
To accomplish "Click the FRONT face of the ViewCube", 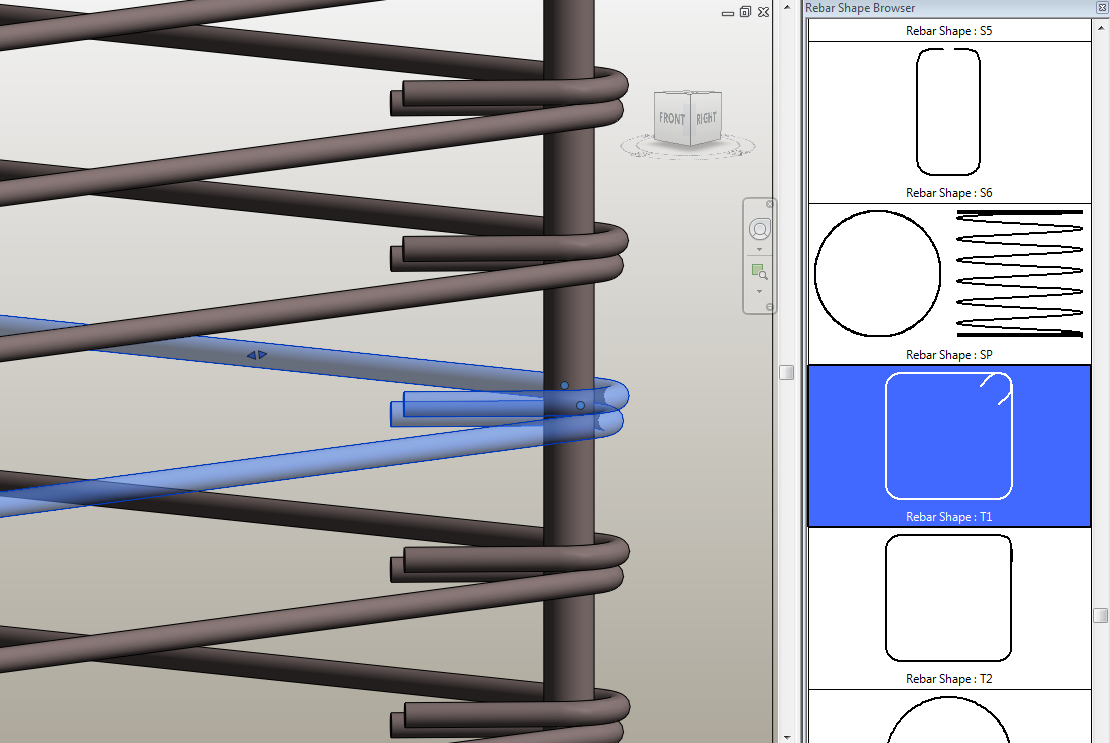I will [671, 118].
